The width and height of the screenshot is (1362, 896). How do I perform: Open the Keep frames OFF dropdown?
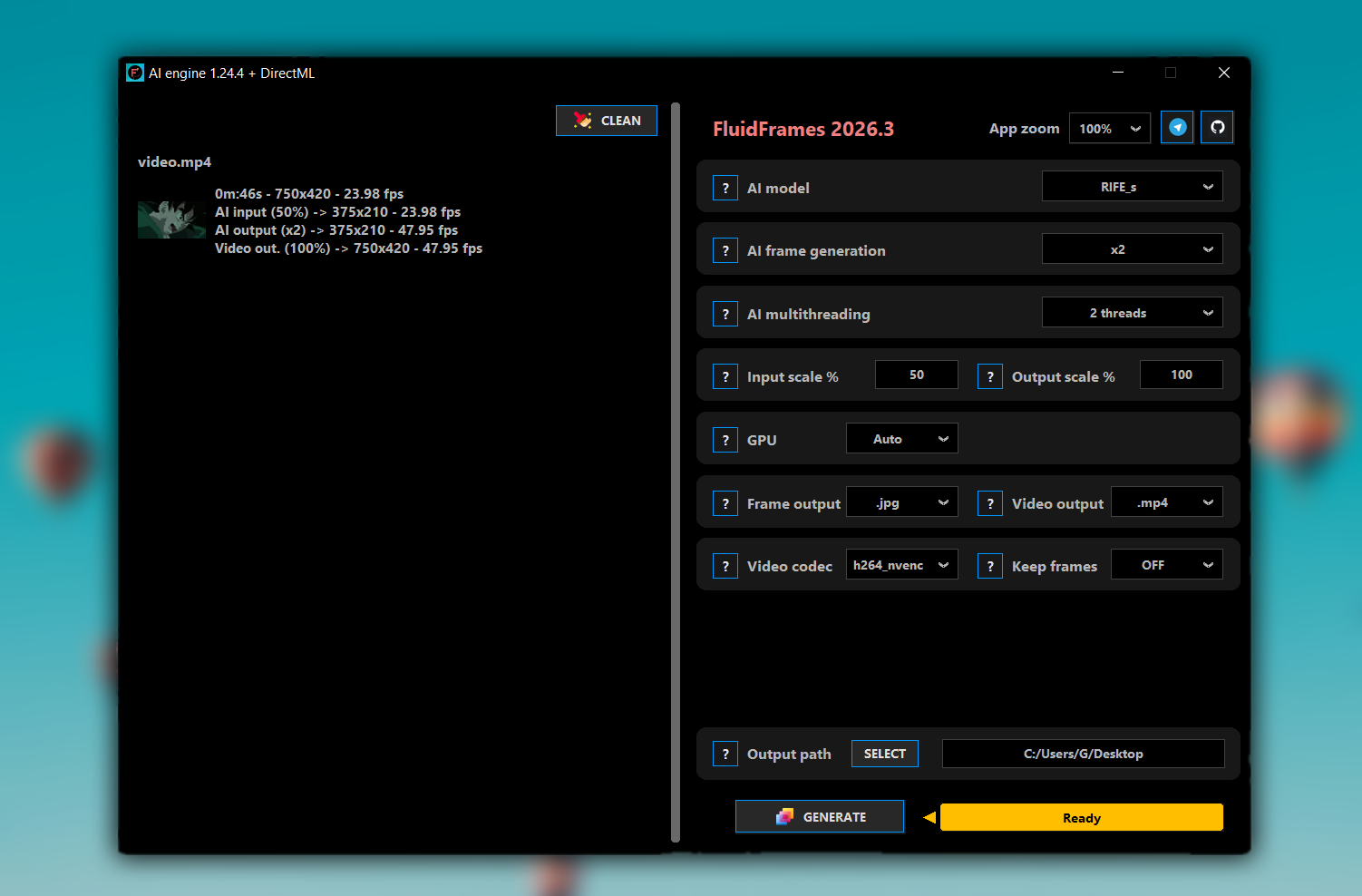click(1167, 565)
